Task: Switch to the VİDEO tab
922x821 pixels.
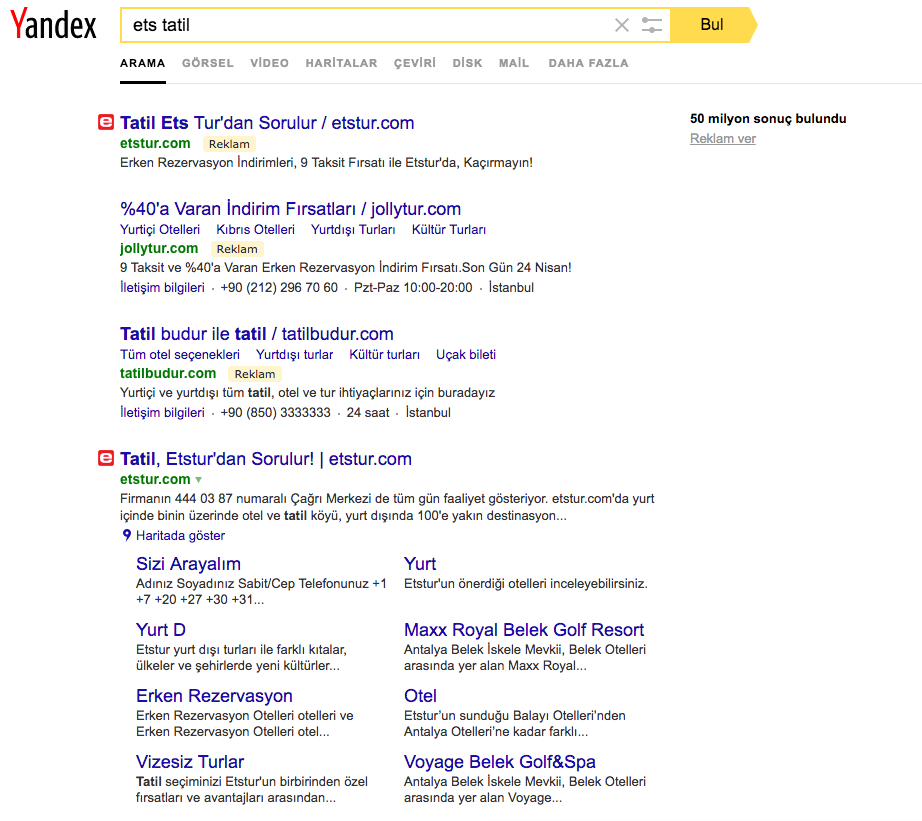Action: pos(269,63)
